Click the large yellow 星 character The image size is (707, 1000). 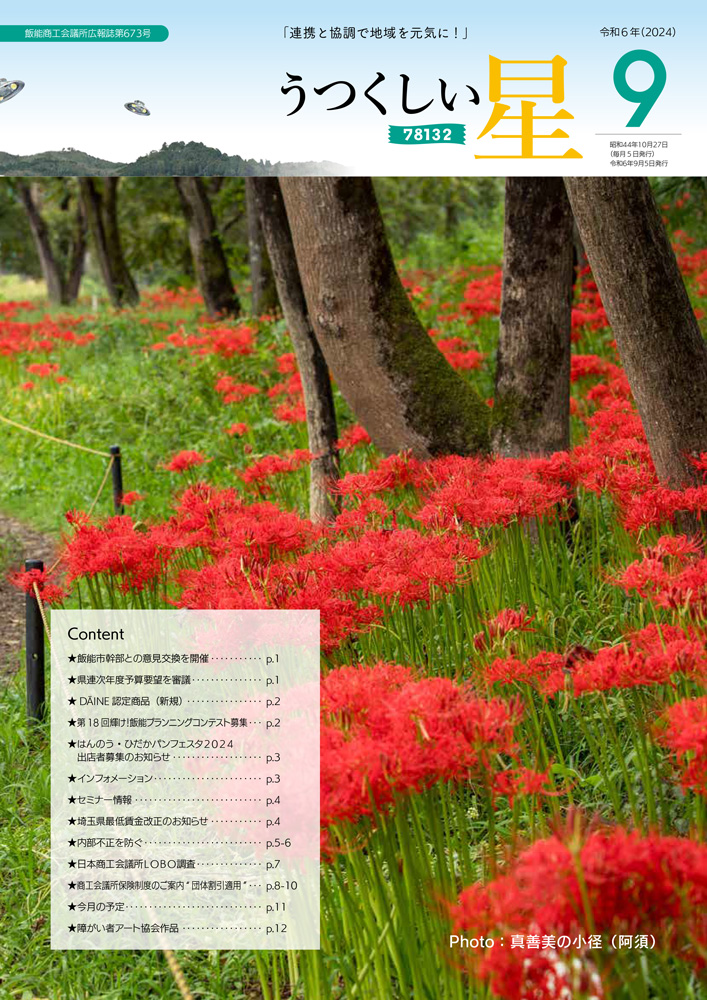(528, 108)
